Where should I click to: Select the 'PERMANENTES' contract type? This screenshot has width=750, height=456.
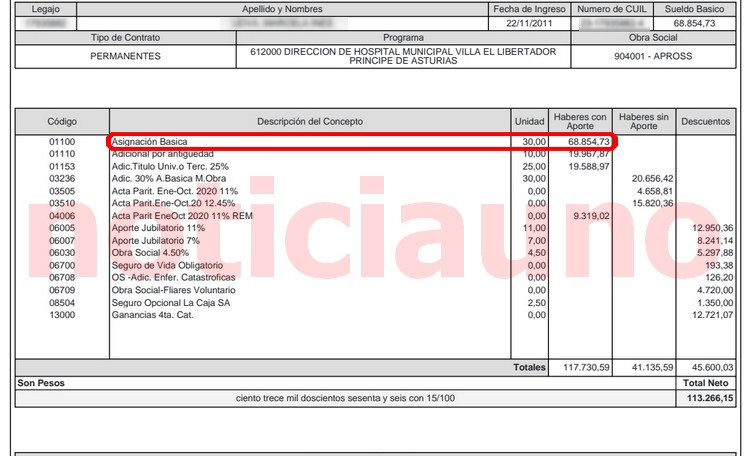click(x=125, y=56)
